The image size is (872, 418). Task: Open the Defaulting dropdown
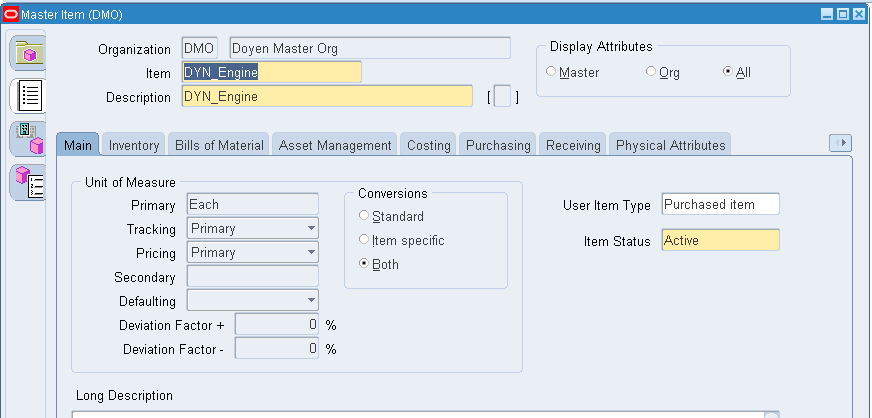253,300
